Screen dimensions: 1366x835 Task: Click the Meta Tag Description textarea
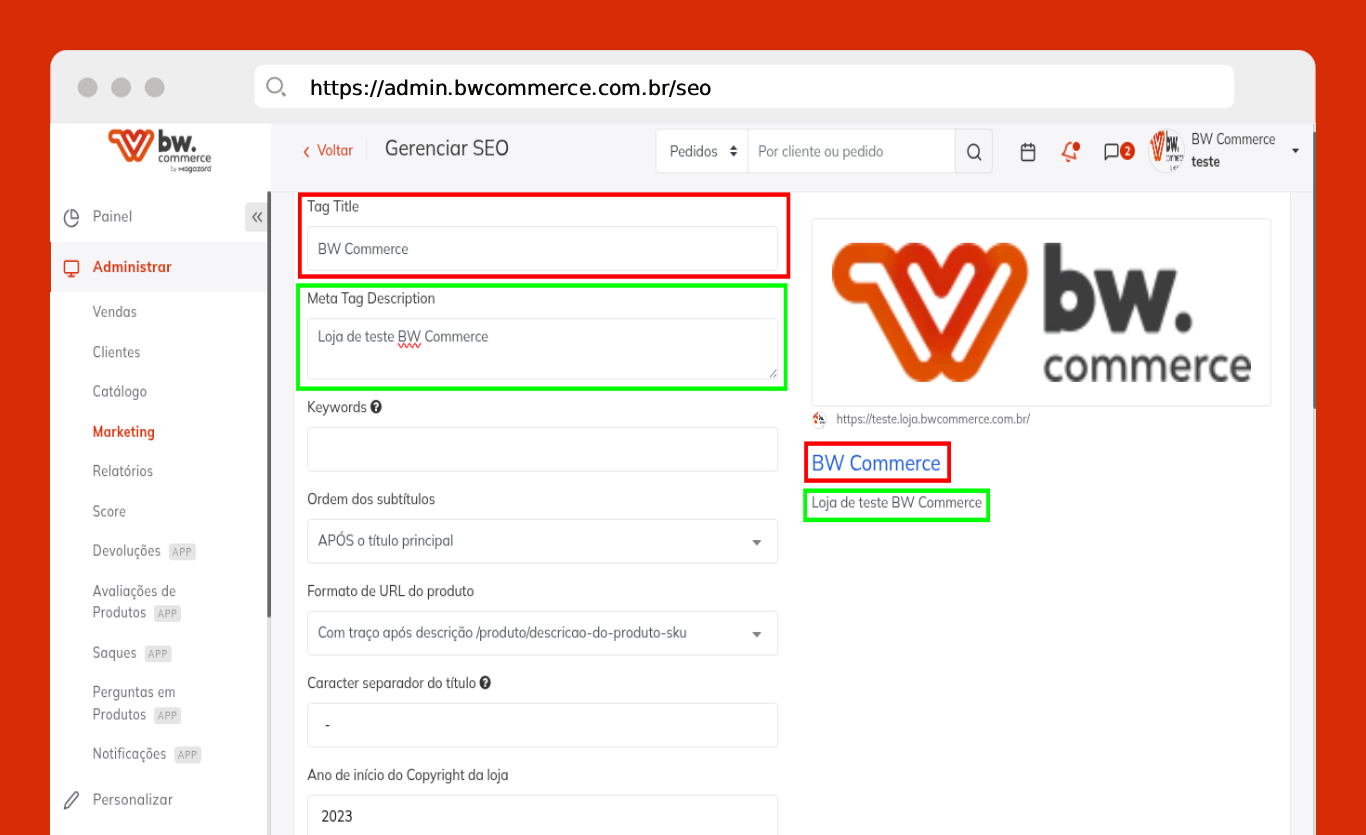[542, 348]
